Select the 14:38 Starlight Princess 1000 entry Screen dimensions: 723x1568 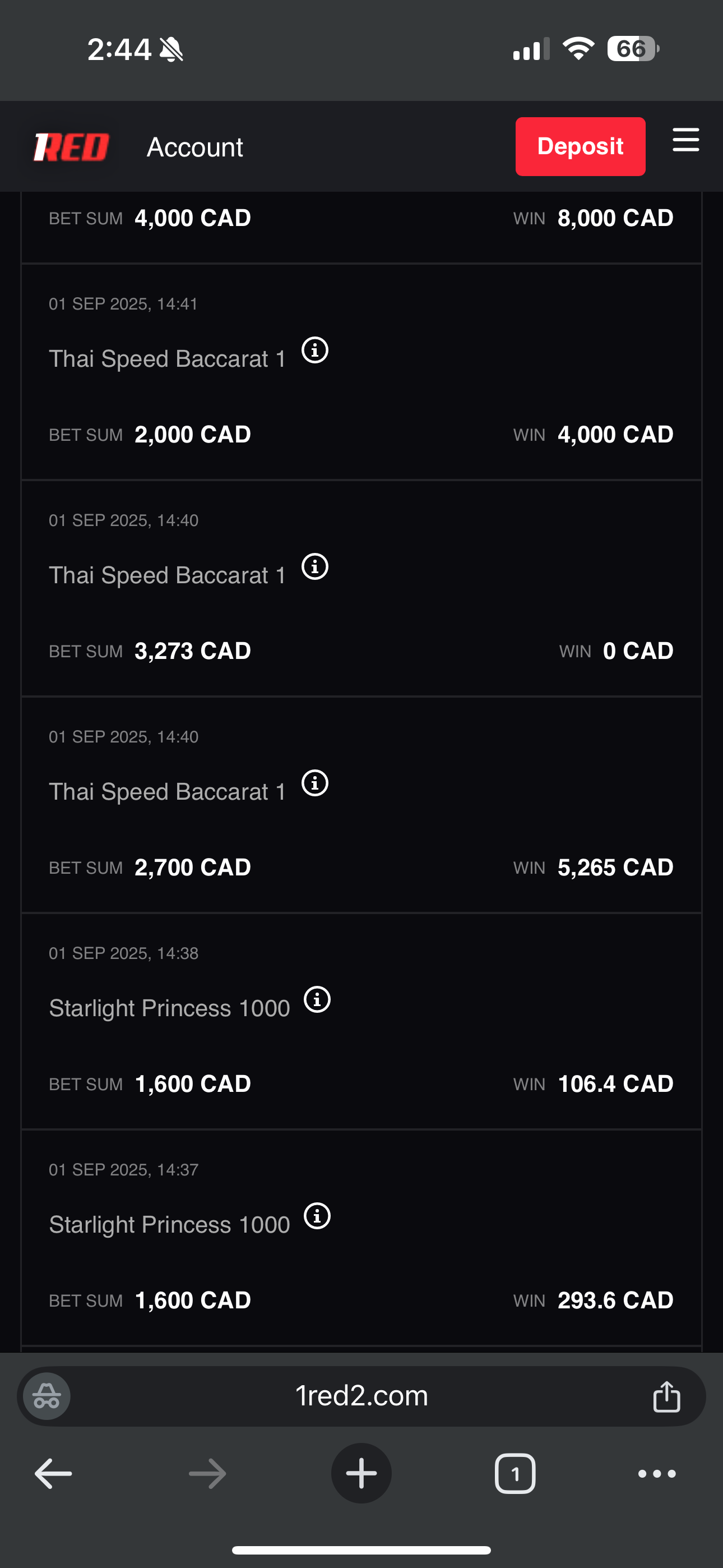click(169, 1009)
